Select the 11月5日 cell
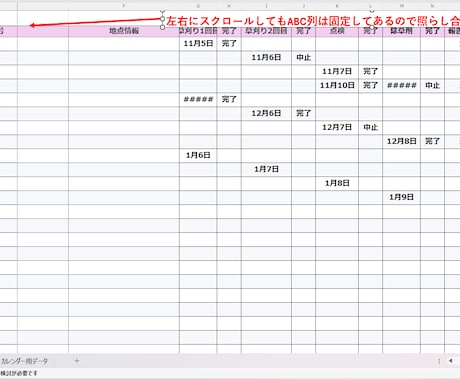Image resolution: width=460 pixels, height=380 pixels. point(198,44)
